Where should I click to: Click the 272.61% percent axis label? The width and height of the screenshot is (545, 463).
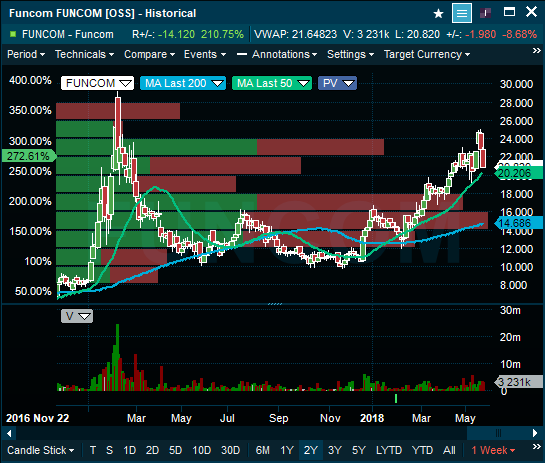click(29, 156)
